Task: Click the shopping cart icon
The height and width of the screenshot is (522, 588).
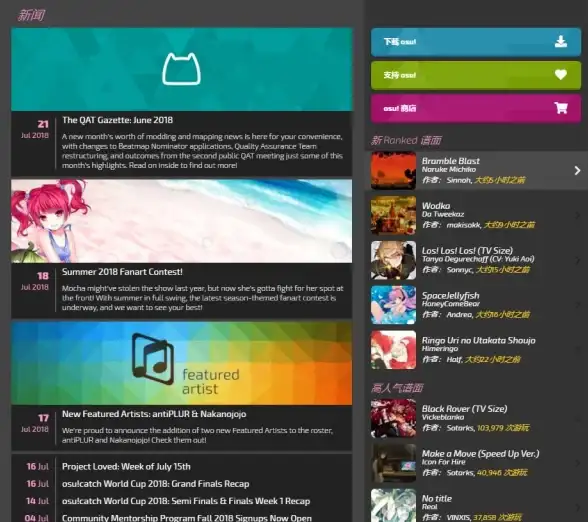Action: (561, 108)
